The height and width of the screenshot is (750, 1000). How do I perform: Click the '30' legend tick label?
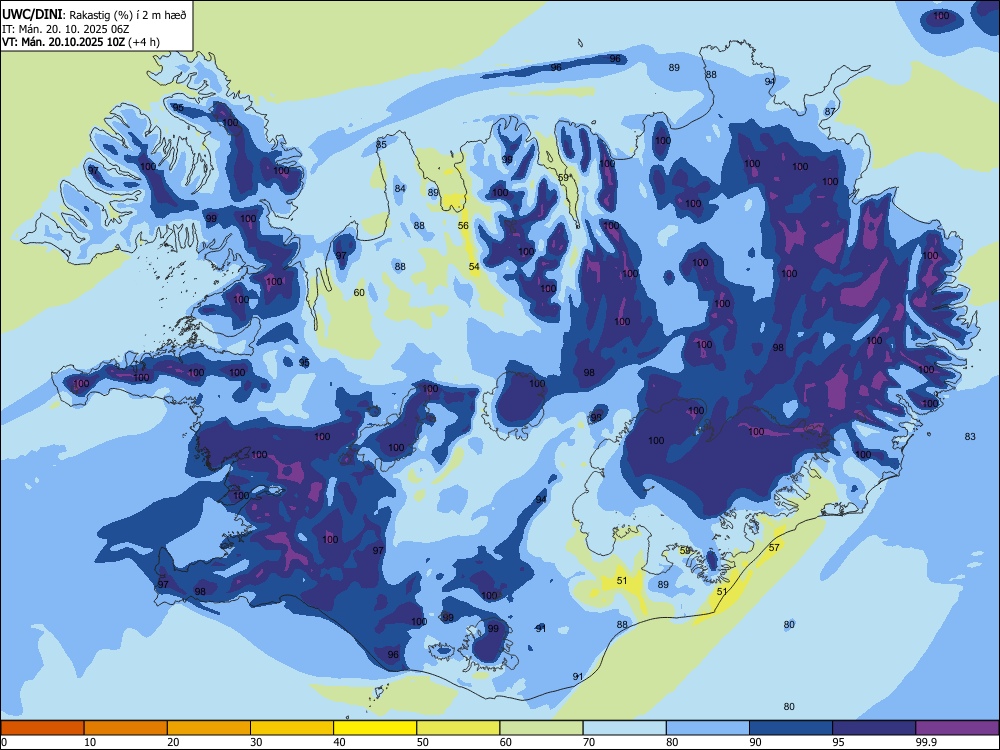(x=256, y=742)
